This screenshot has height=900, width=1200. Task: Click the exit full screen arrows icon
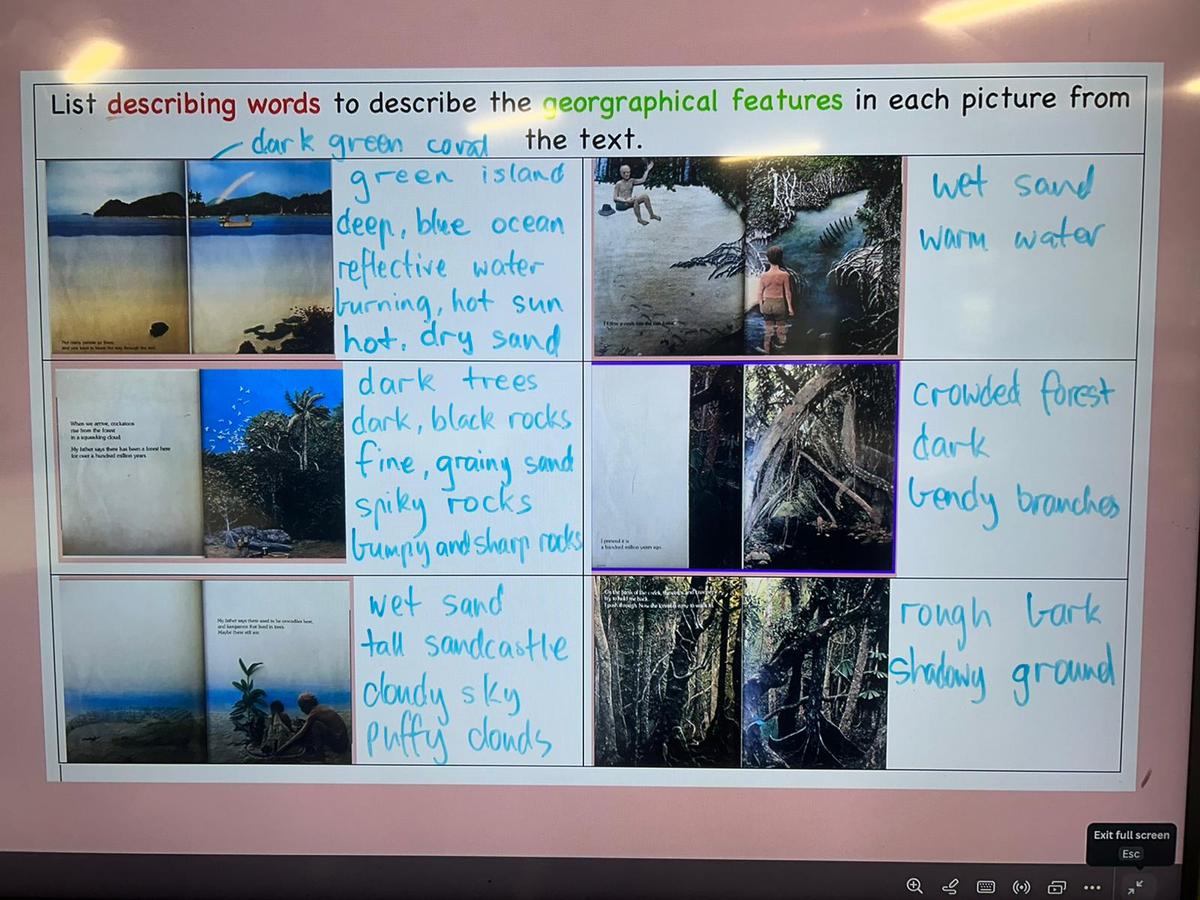[x=1135, y=887]
